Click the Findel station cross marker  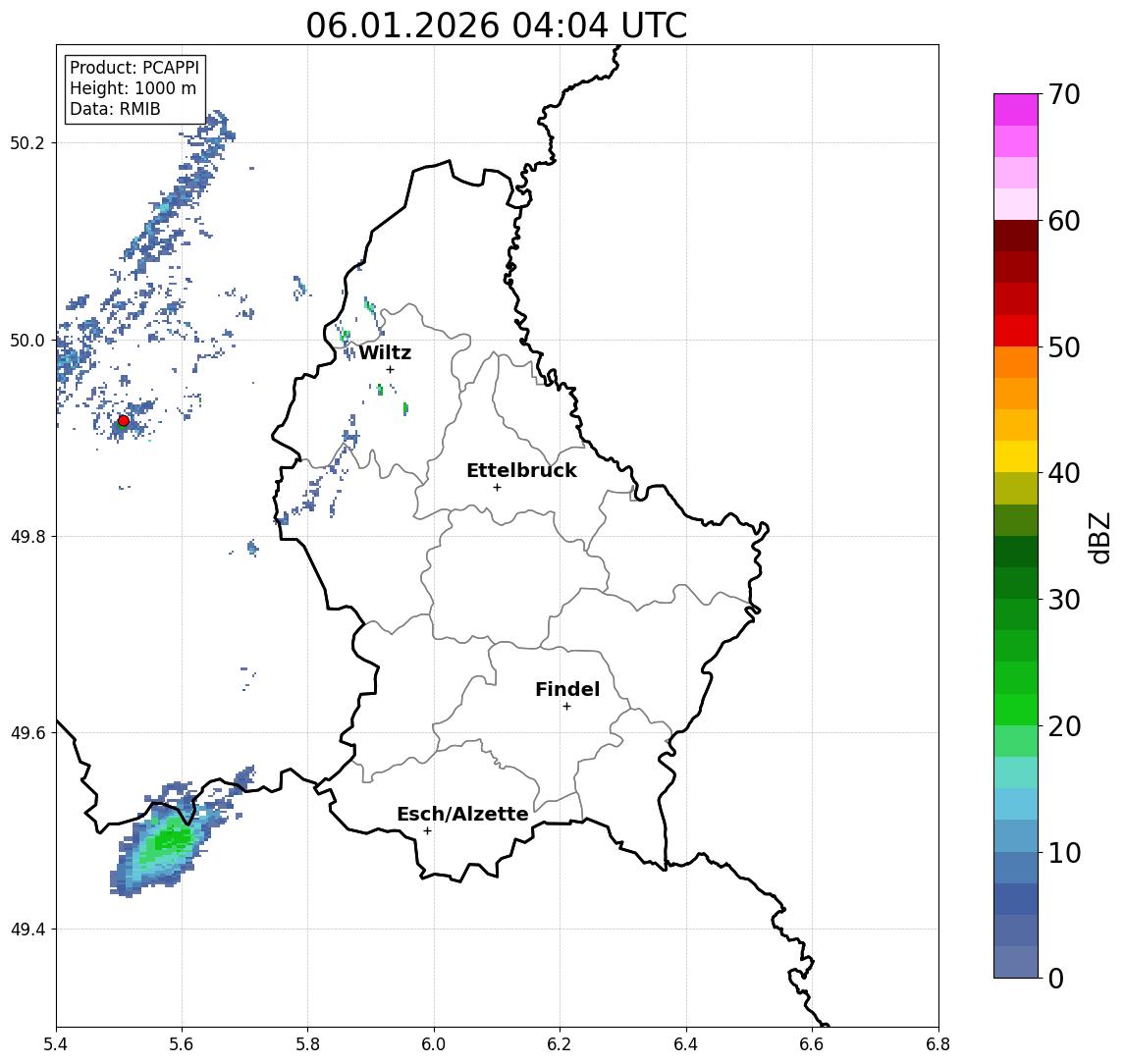click(566, 707)
